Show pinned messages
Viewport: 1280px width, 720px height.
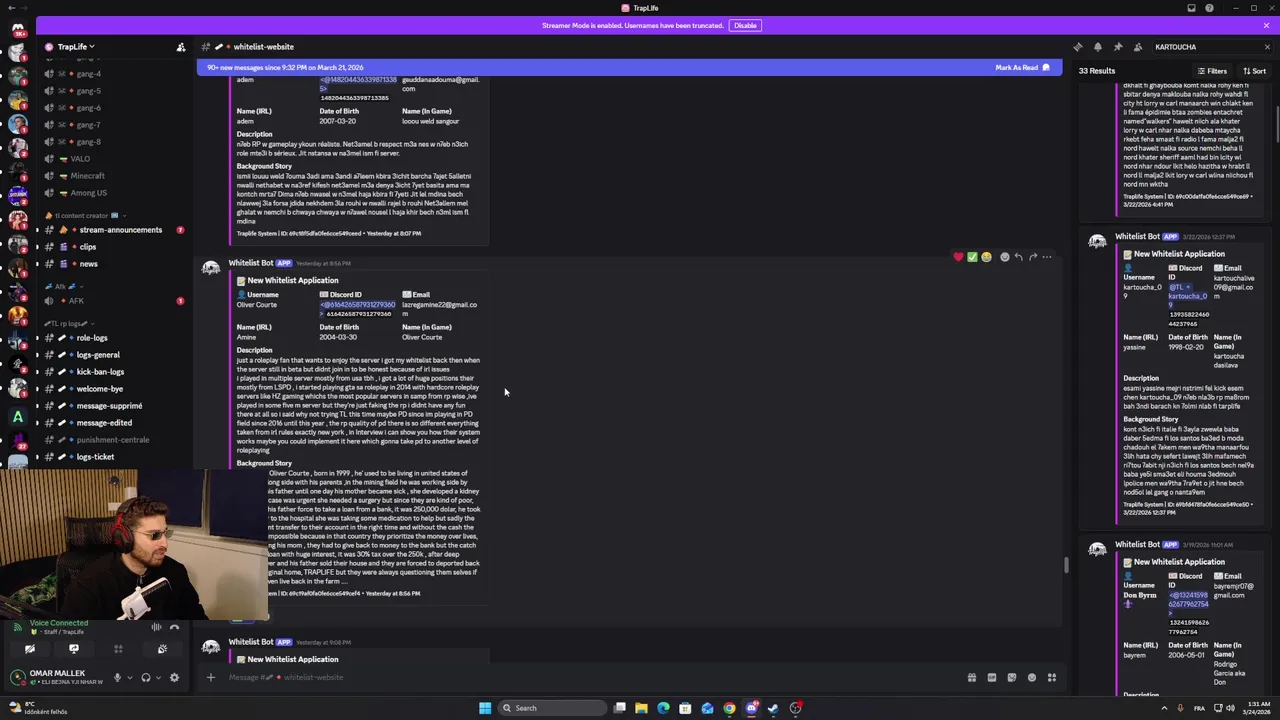(x=1117, y=47)
